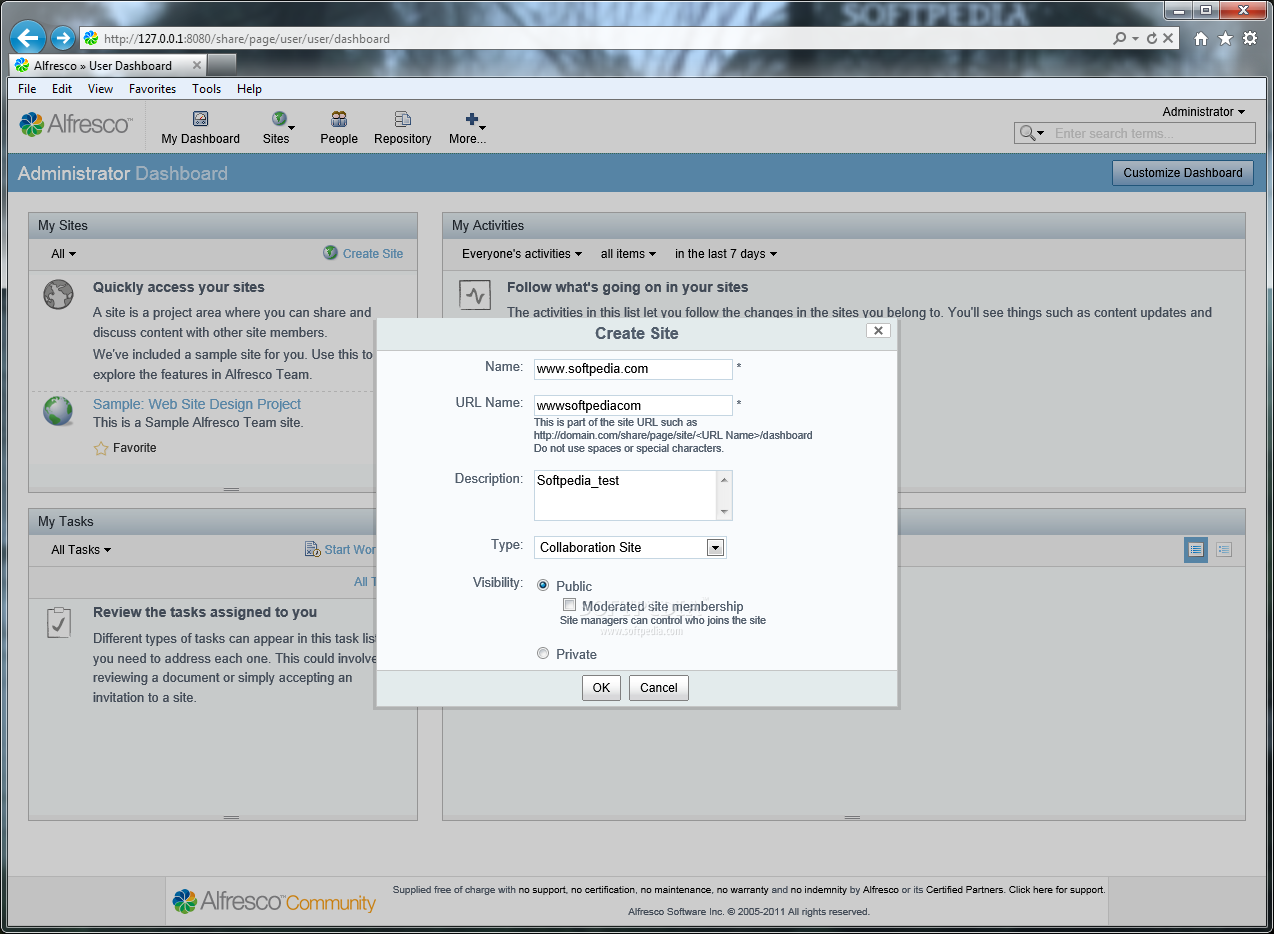Viewport: 1274px width, 934px height.
Task: Confirm site creation with OK
Action: coord(601,687)
